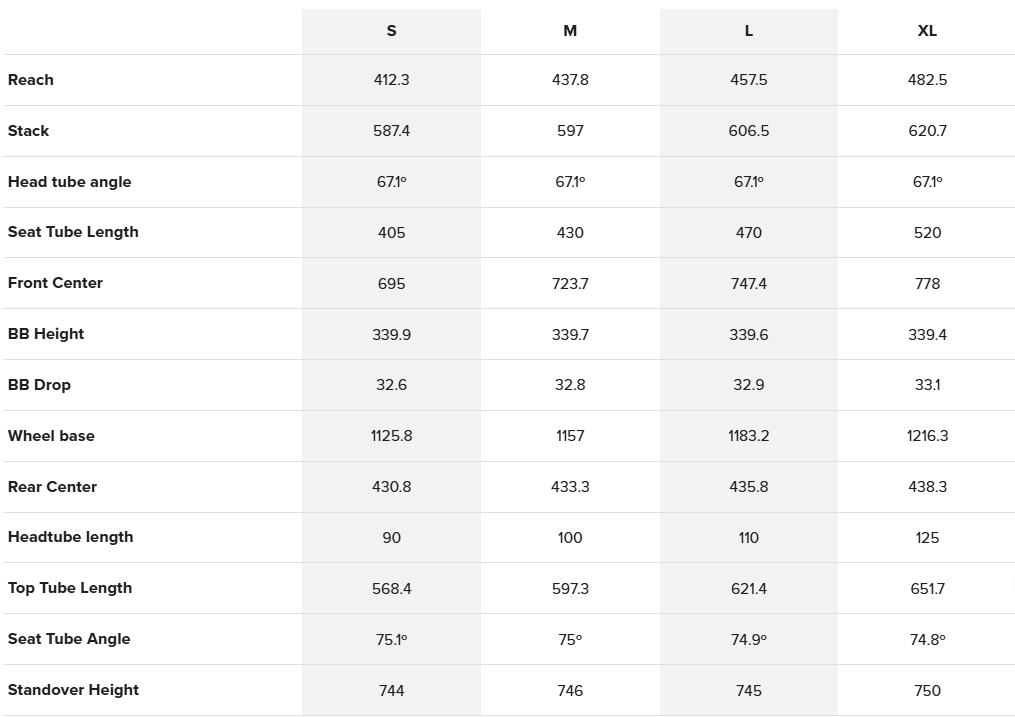Select the M size column header
This screenshot has height=717, width=1015.
(570, 31)
